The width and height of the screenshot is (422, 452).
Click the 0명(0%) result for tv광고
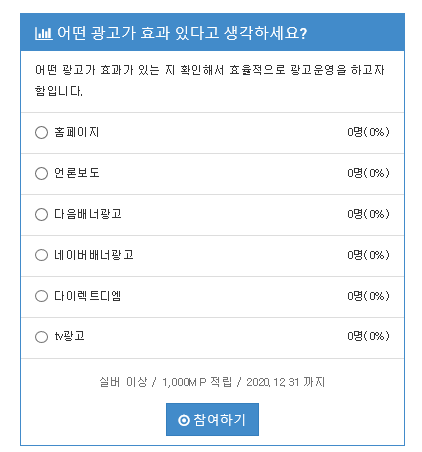tap(368, 336)
